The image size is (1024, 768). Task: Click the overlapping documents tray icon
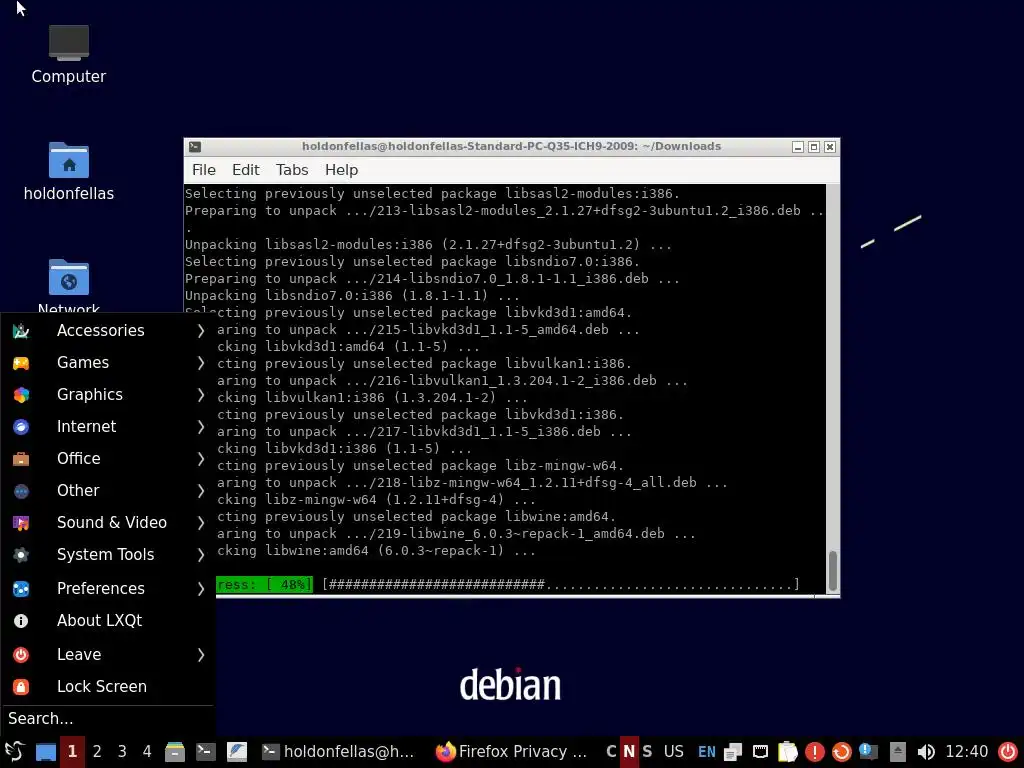(x=733, y=752)
